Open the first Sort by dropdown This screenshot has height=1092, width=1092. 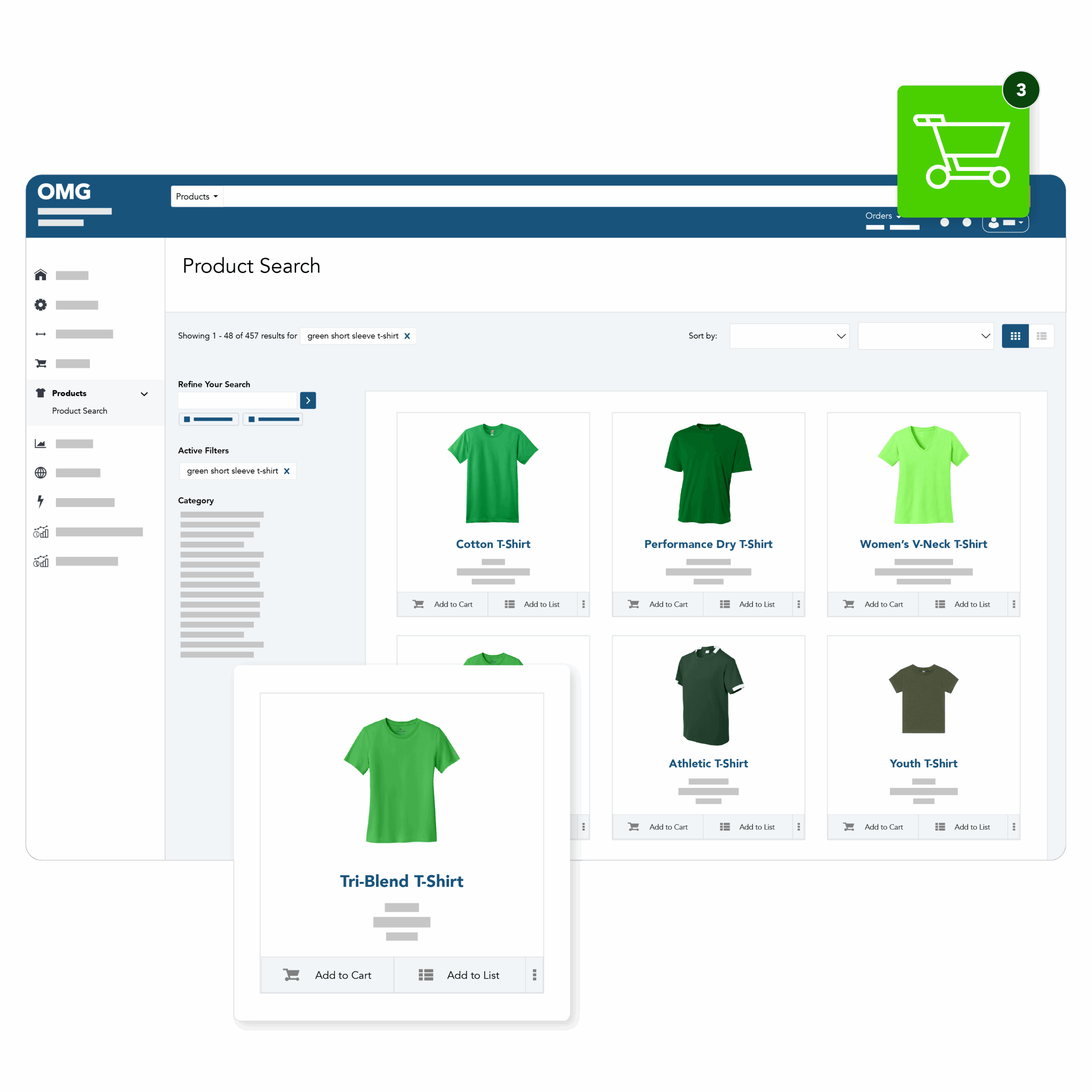(789, 336)
